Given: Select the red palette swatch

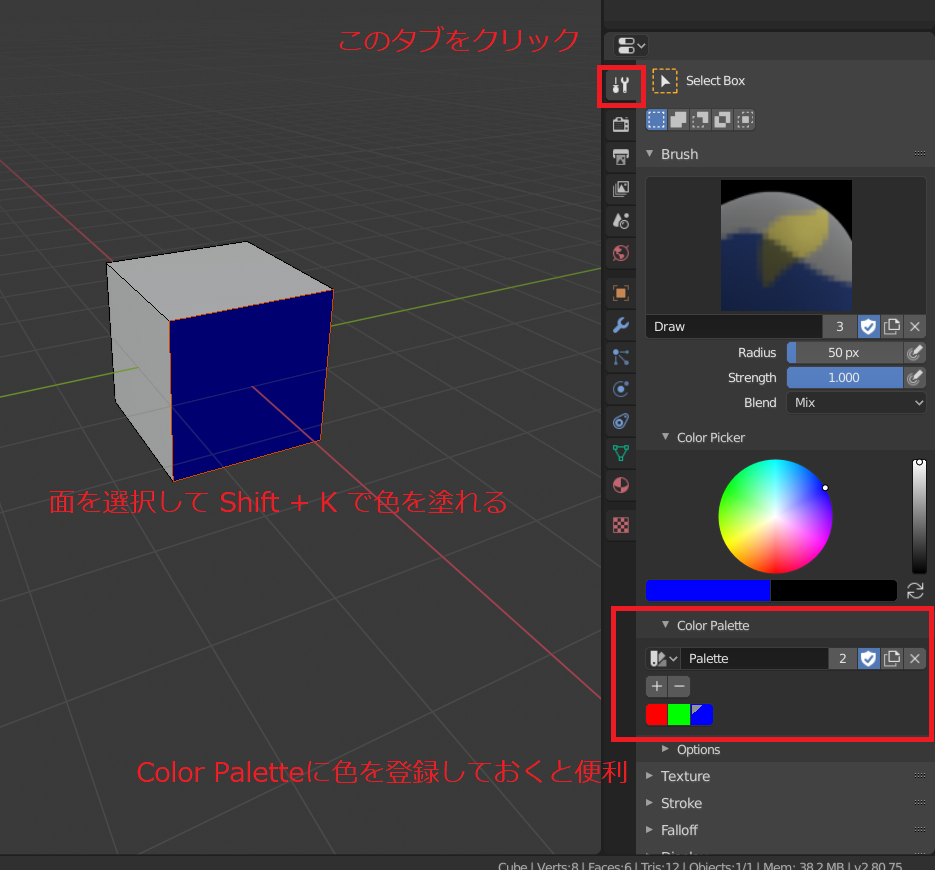Looking at the screenshot, I should [x=657, y=714].
